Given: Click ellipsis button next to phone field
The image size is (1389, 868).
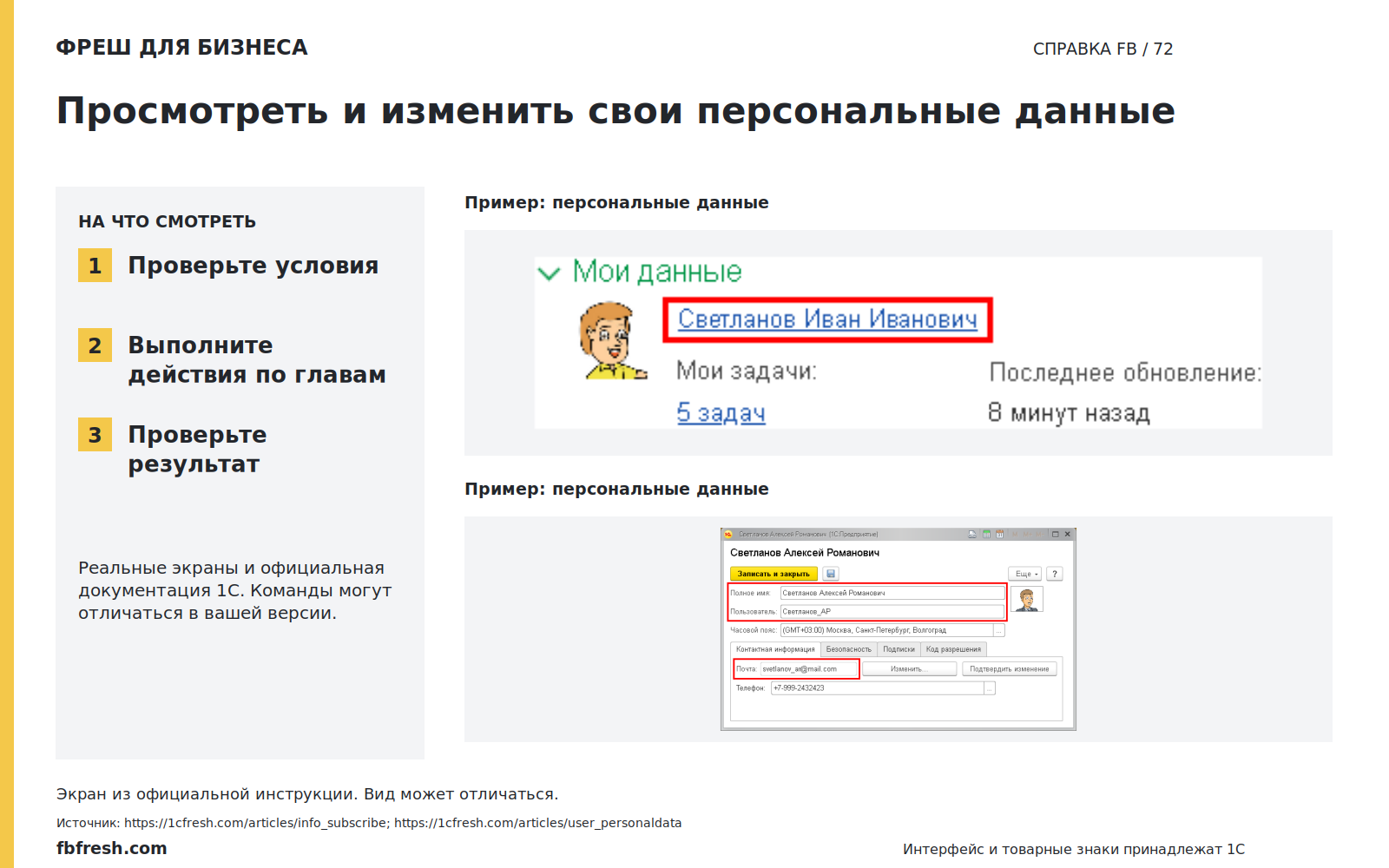Looking at the screenshot, I should click(x=990, y=688).
